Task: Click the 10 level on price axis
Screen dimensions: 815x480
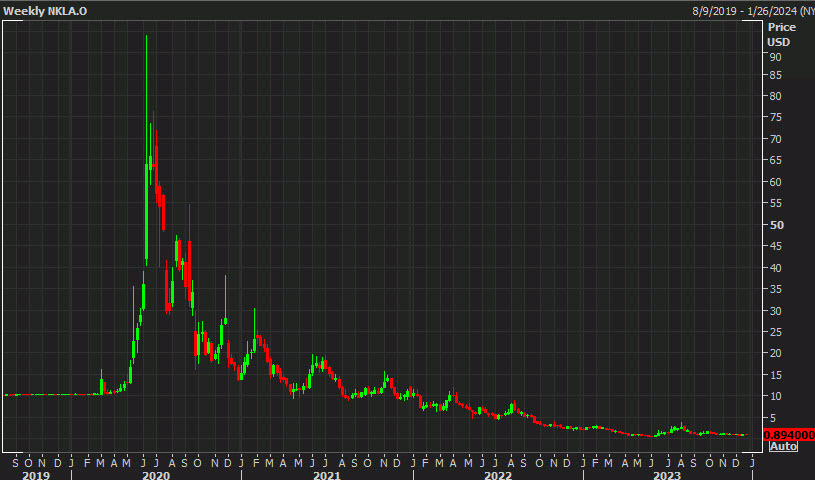Action: (x=775, y=396)
